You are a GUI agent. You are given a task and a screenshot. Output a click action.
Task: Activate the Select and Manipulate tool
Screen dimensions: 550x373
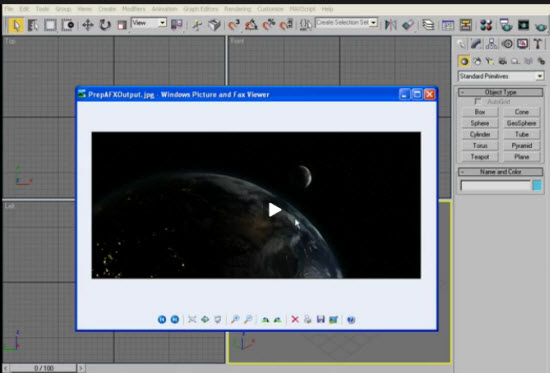(x=197, y=25)
